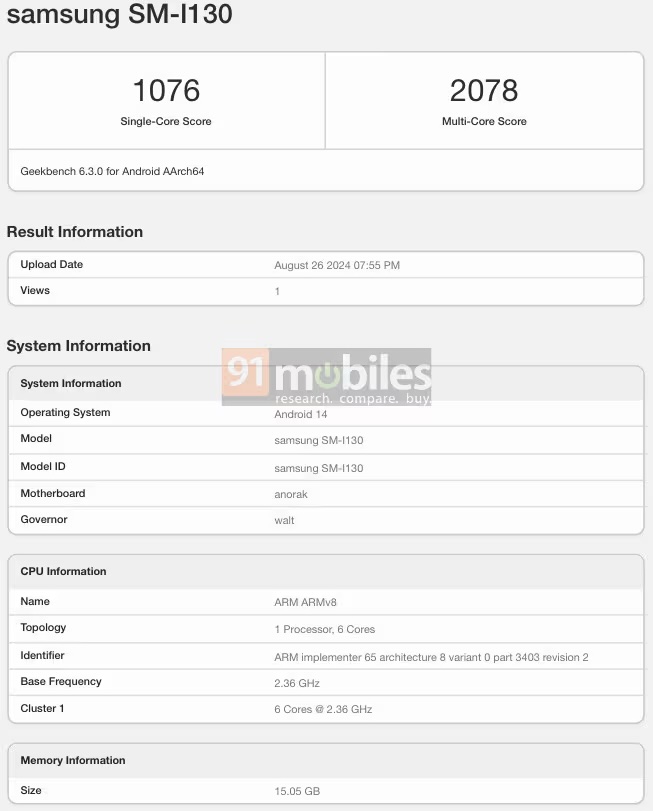Screen dimensions: 653x811
Task: Click the Multi-Core Score label
Action: tap(484, 121)
